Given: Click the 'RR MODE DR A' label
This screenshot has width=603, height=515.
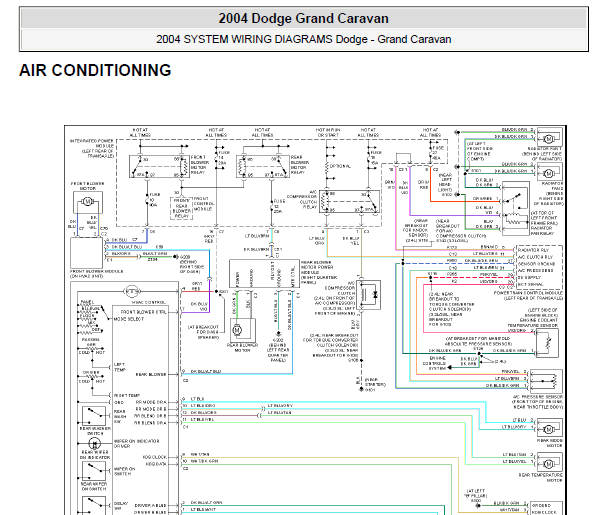Looking at the screenshot, I should coord(151,402).
